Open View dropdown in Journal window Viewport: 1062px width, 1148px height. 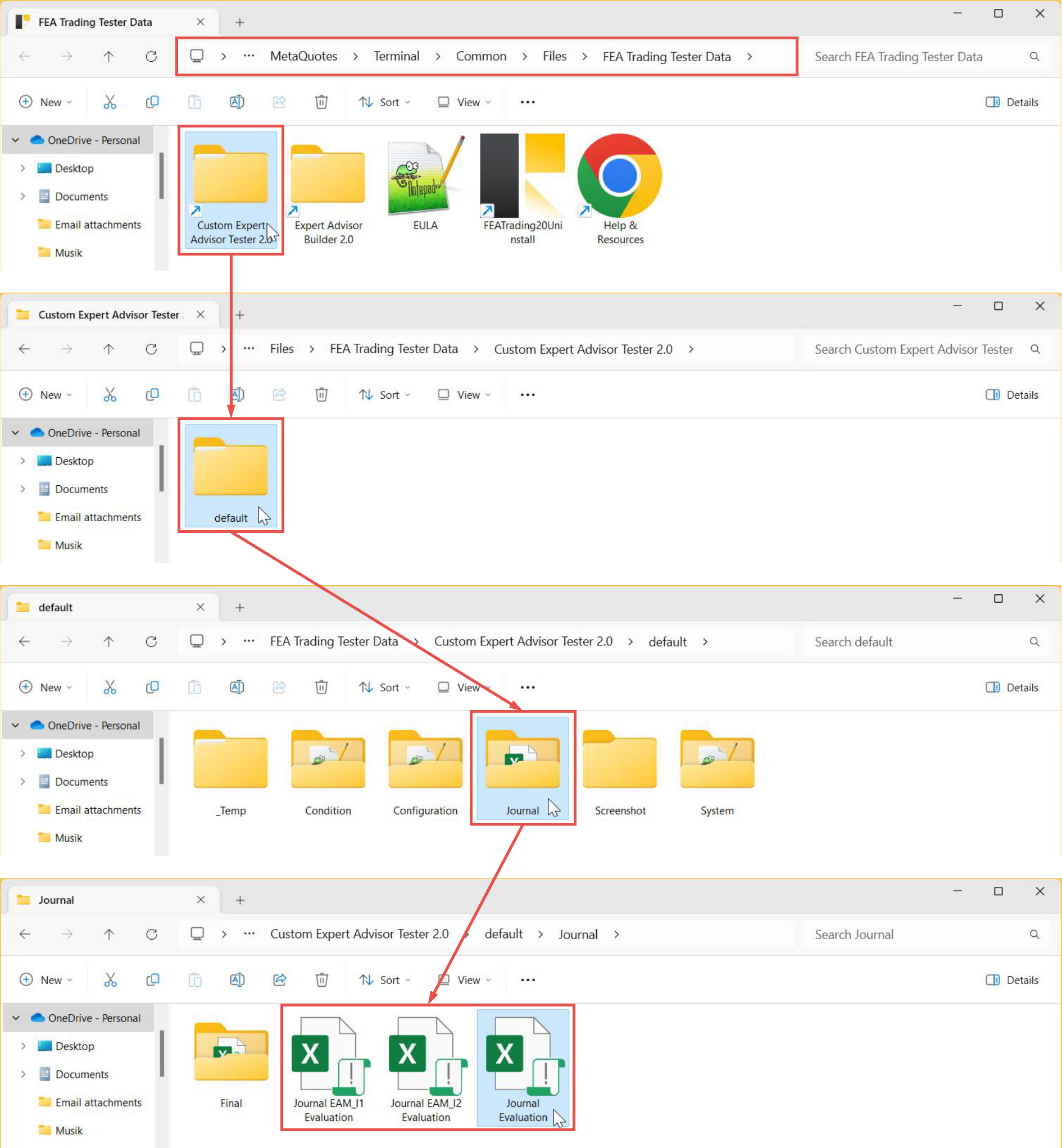[x=464, y=980]
